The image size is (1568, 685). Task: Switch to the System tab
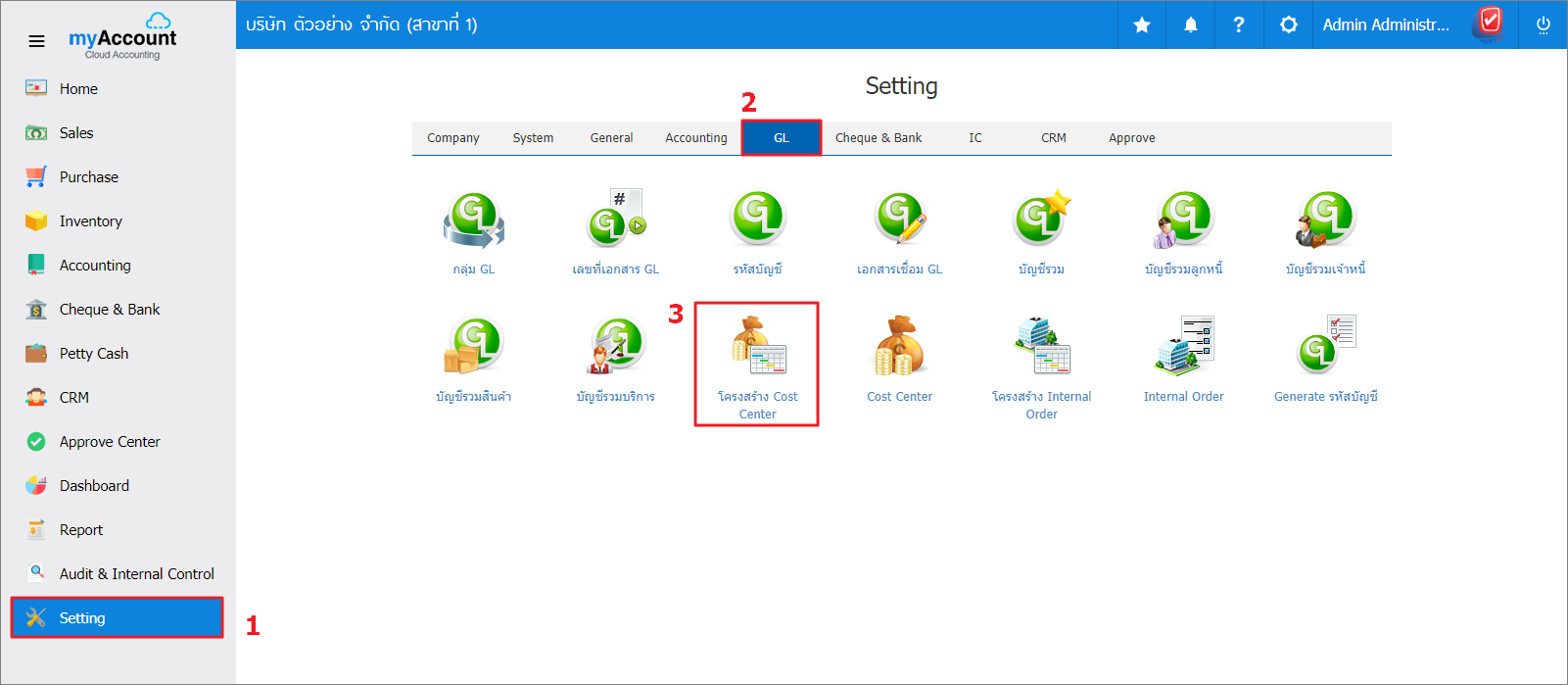coord(533,138)
